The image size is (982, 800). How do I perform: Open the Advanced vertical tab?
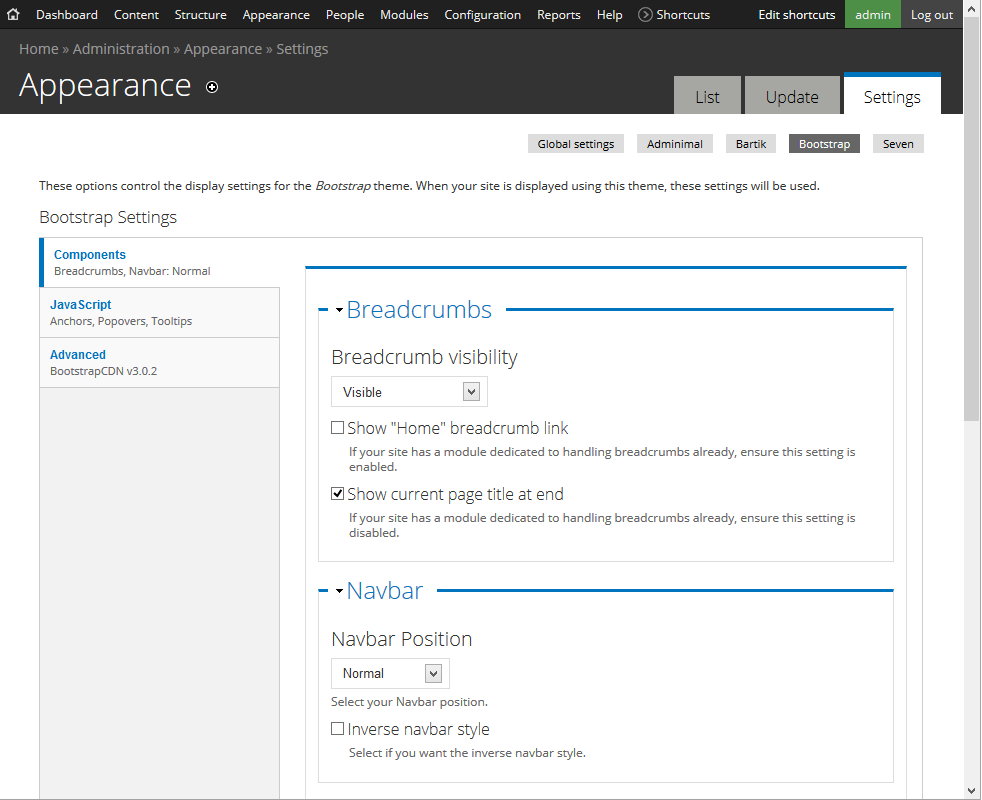click(78, 355)
